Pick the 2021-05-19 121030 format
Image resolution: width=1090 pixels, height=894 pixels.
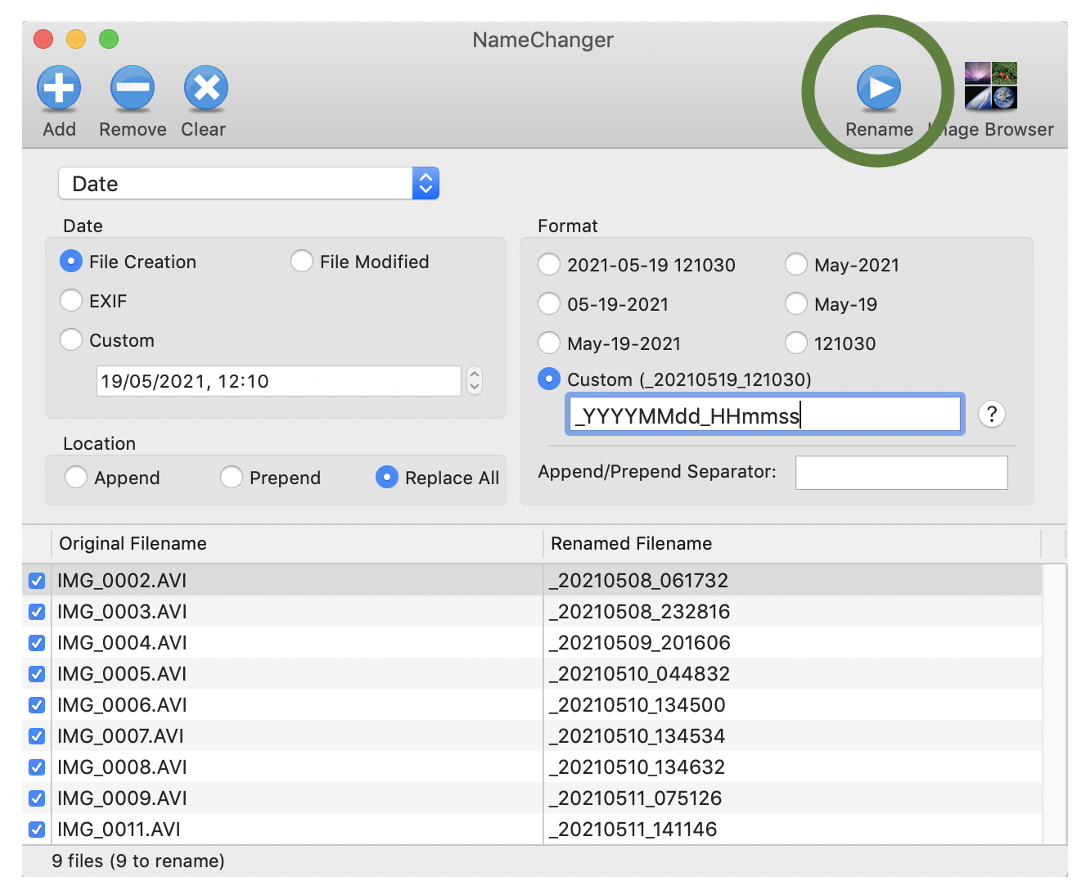click(x=548, y=264)
